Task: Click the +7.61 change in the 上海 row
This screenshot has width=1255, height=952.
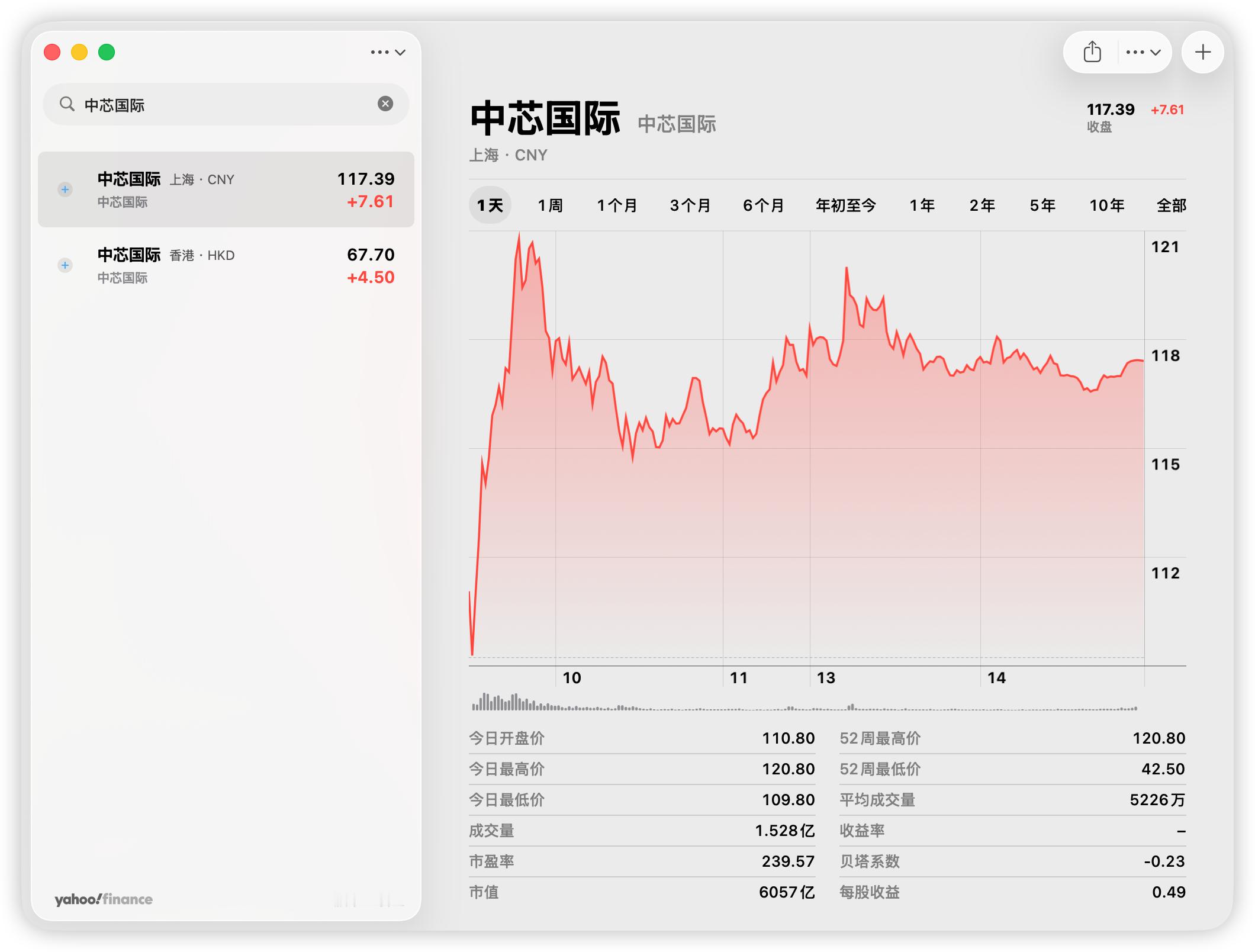Action: (x=371, y=202)
